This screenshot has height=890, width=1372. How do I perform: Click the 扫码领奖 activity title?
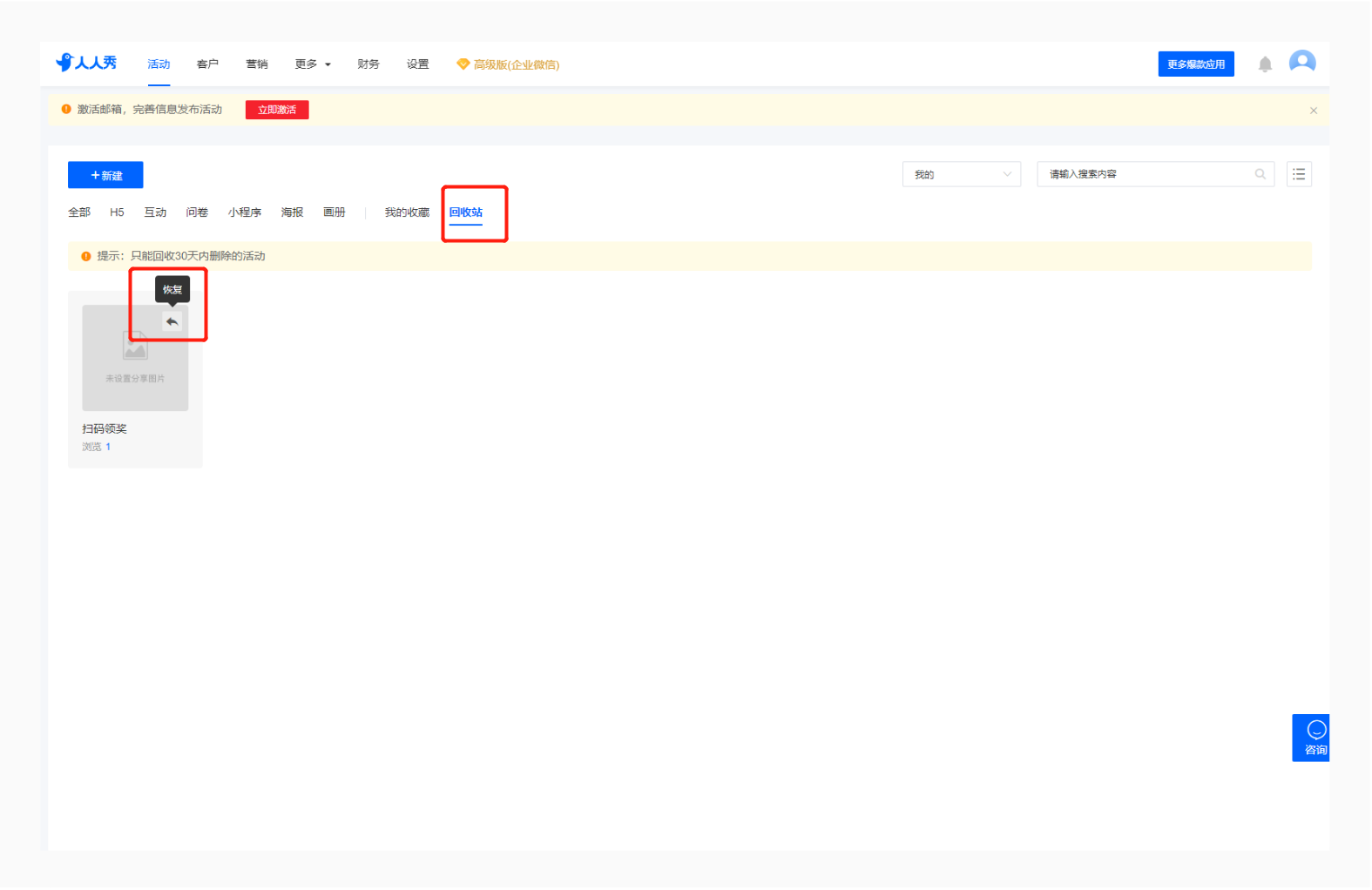tap(105, 429)
